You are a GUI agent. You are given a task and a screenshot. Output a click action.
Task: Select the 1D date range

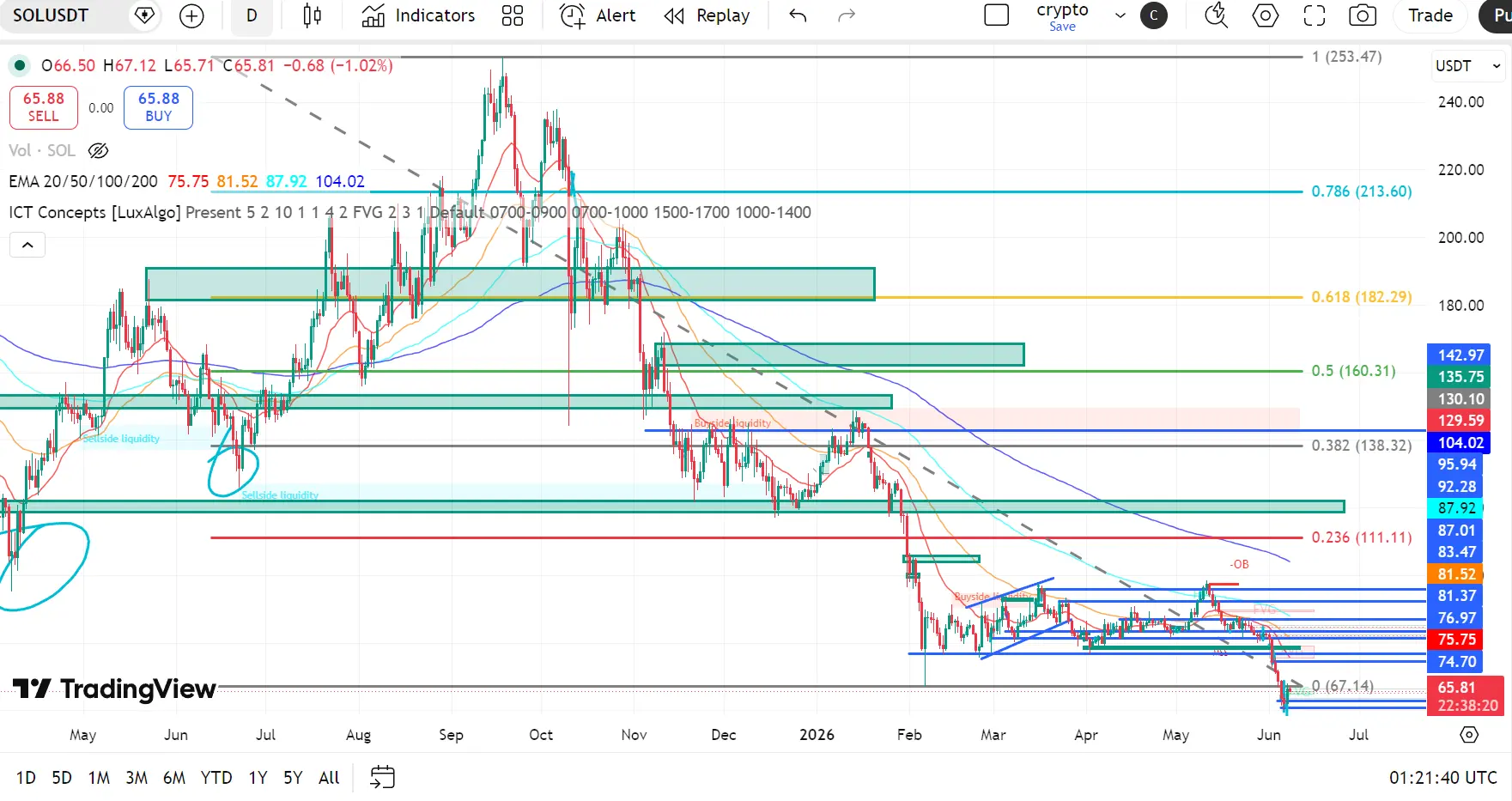26,778
